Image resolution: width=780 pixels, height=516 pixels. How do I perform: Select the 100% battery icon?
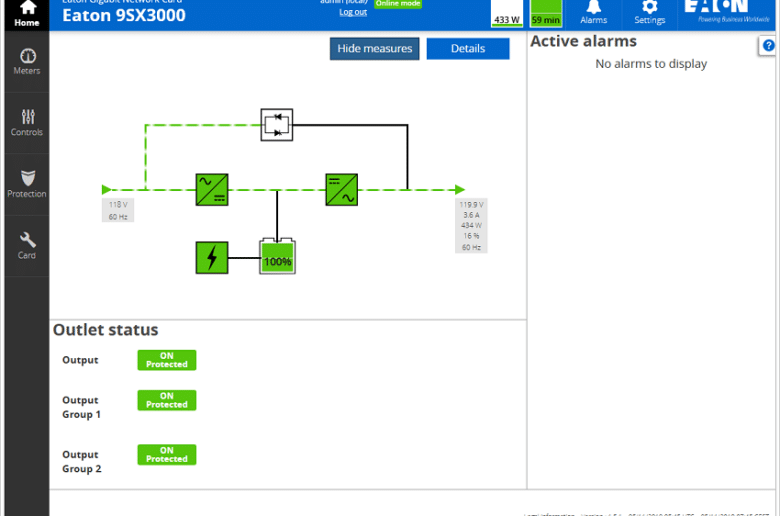tap(278, 257)
